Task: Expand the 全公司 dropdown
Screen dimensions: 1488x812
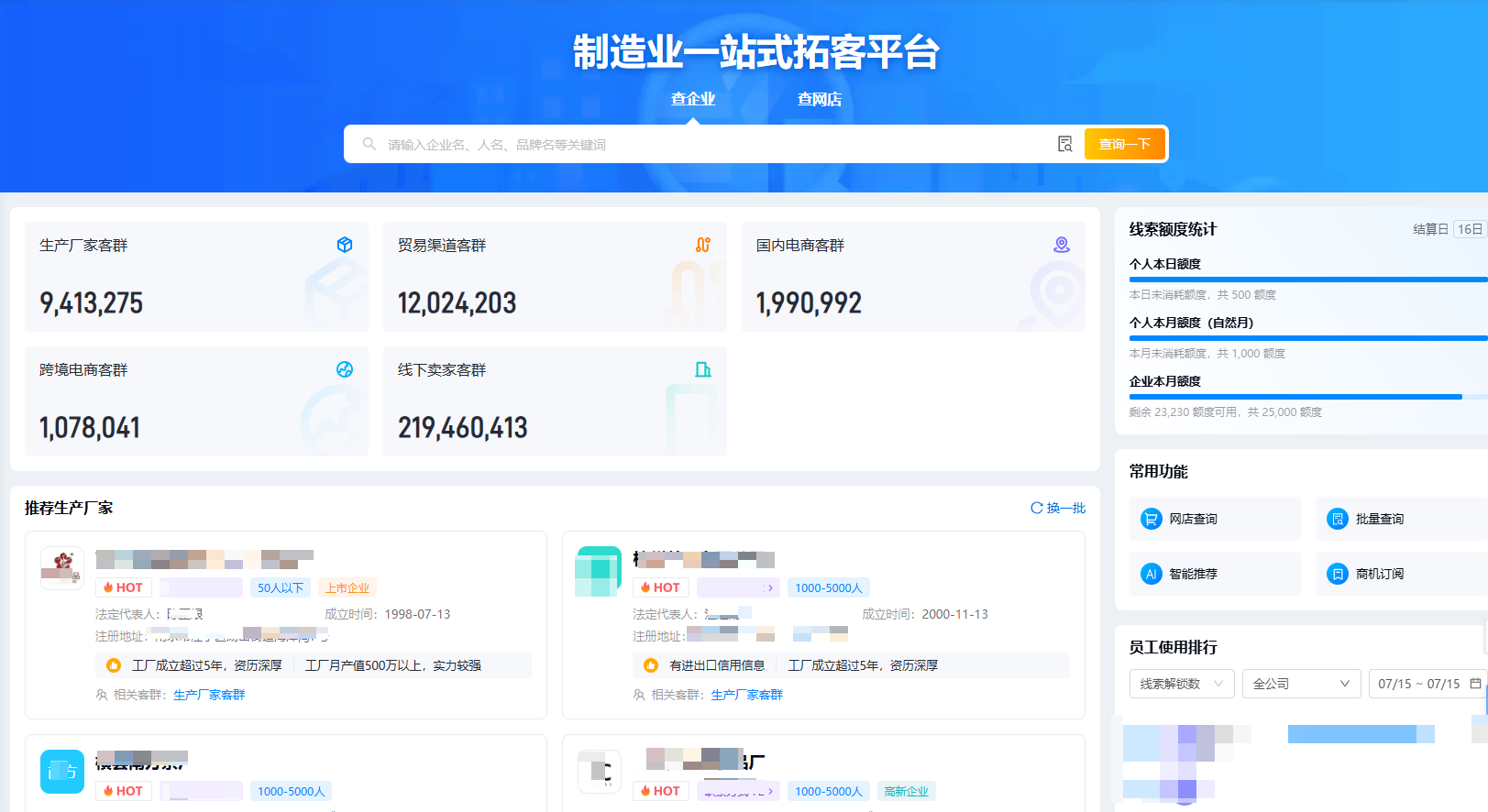Action: (x=1300, y=684)
